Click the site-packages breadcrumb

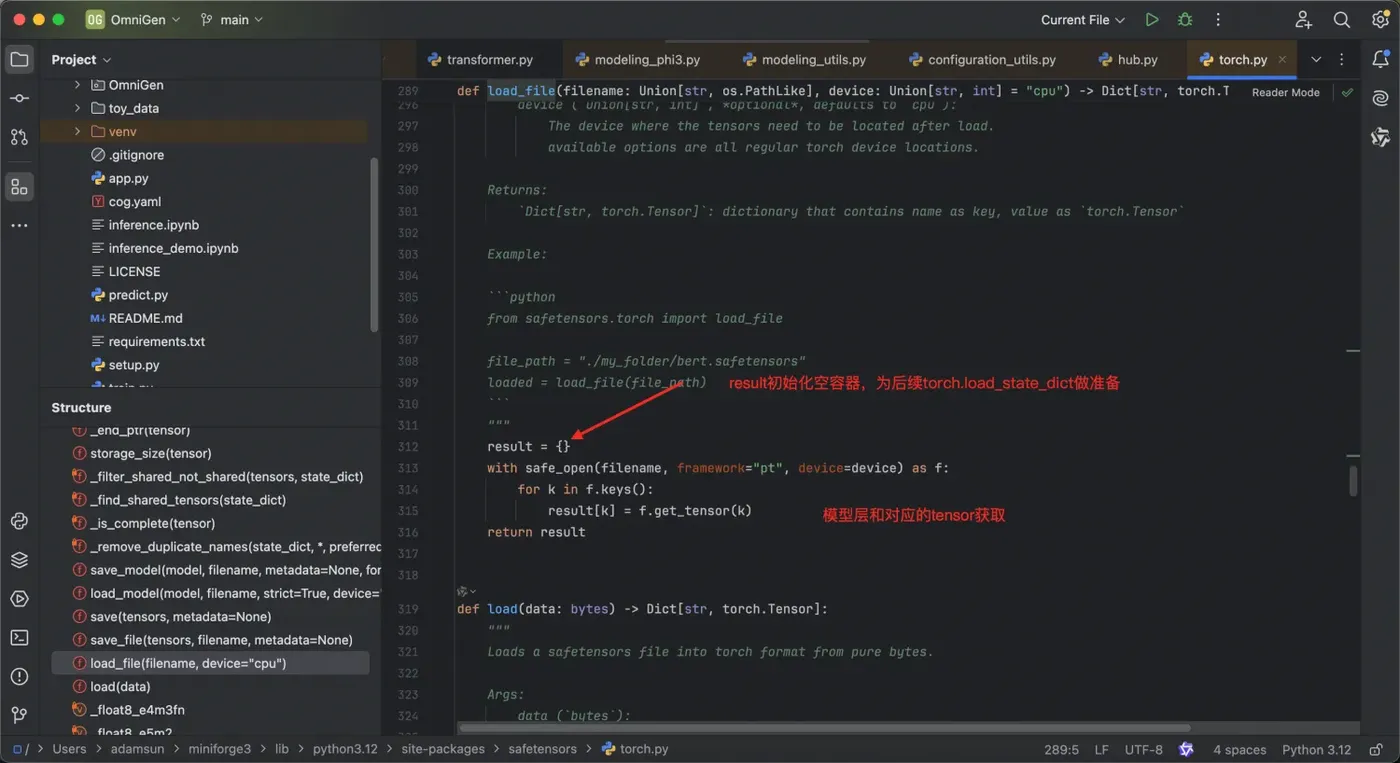[443, 749]
